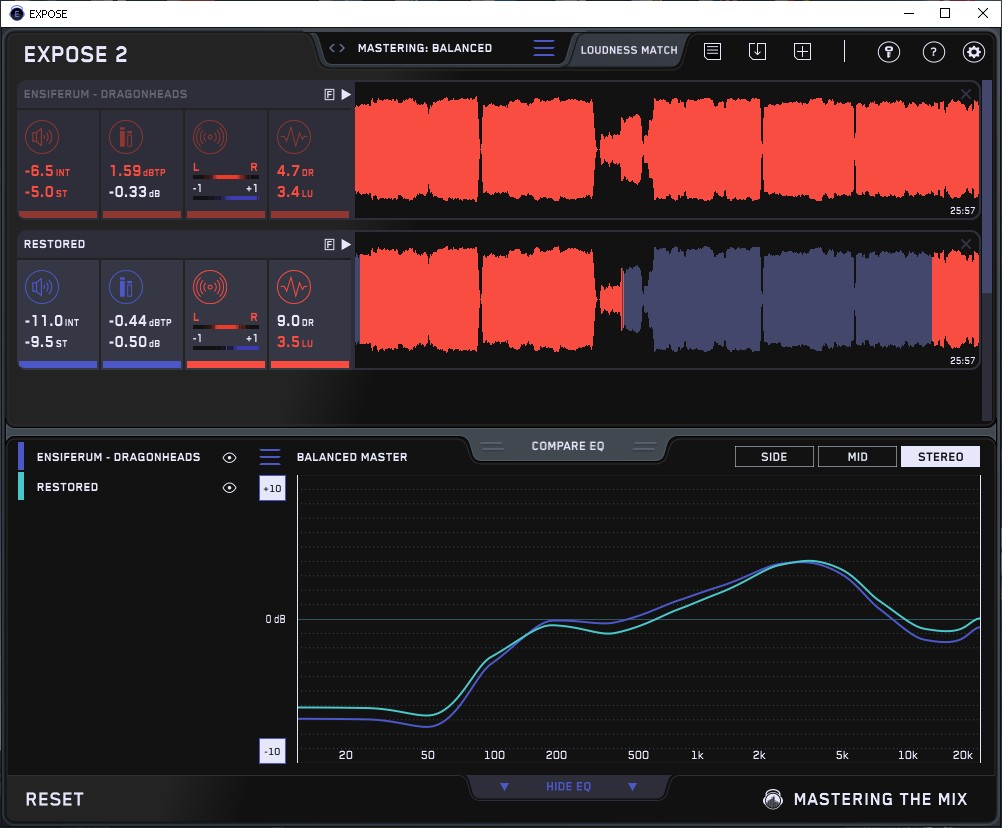The width and height of the screenshot is (1002, 828).
Task: Step through presets with the arrows icon
Action: 337,48
